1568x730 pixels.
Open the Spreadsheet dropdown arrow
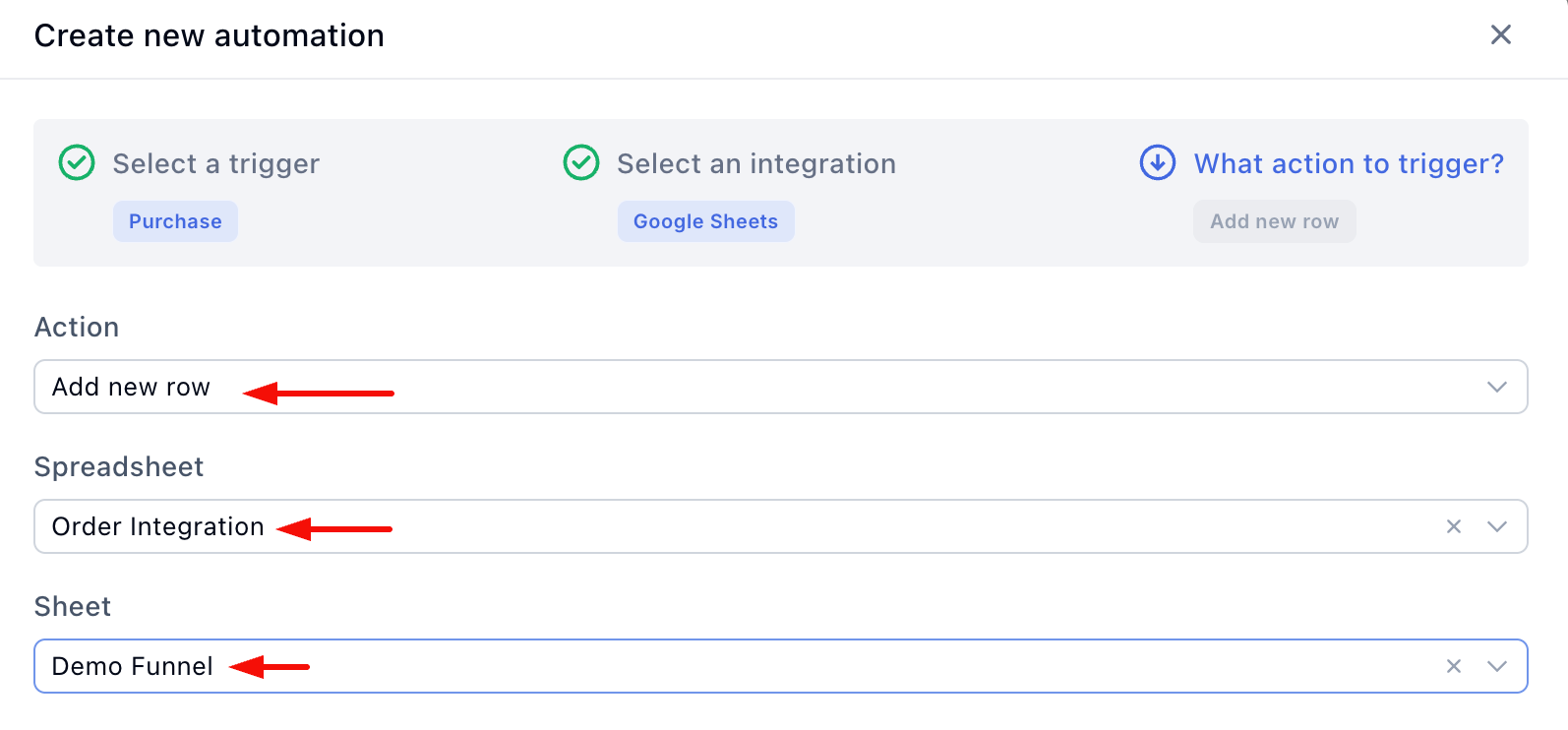pos(1496,527)
